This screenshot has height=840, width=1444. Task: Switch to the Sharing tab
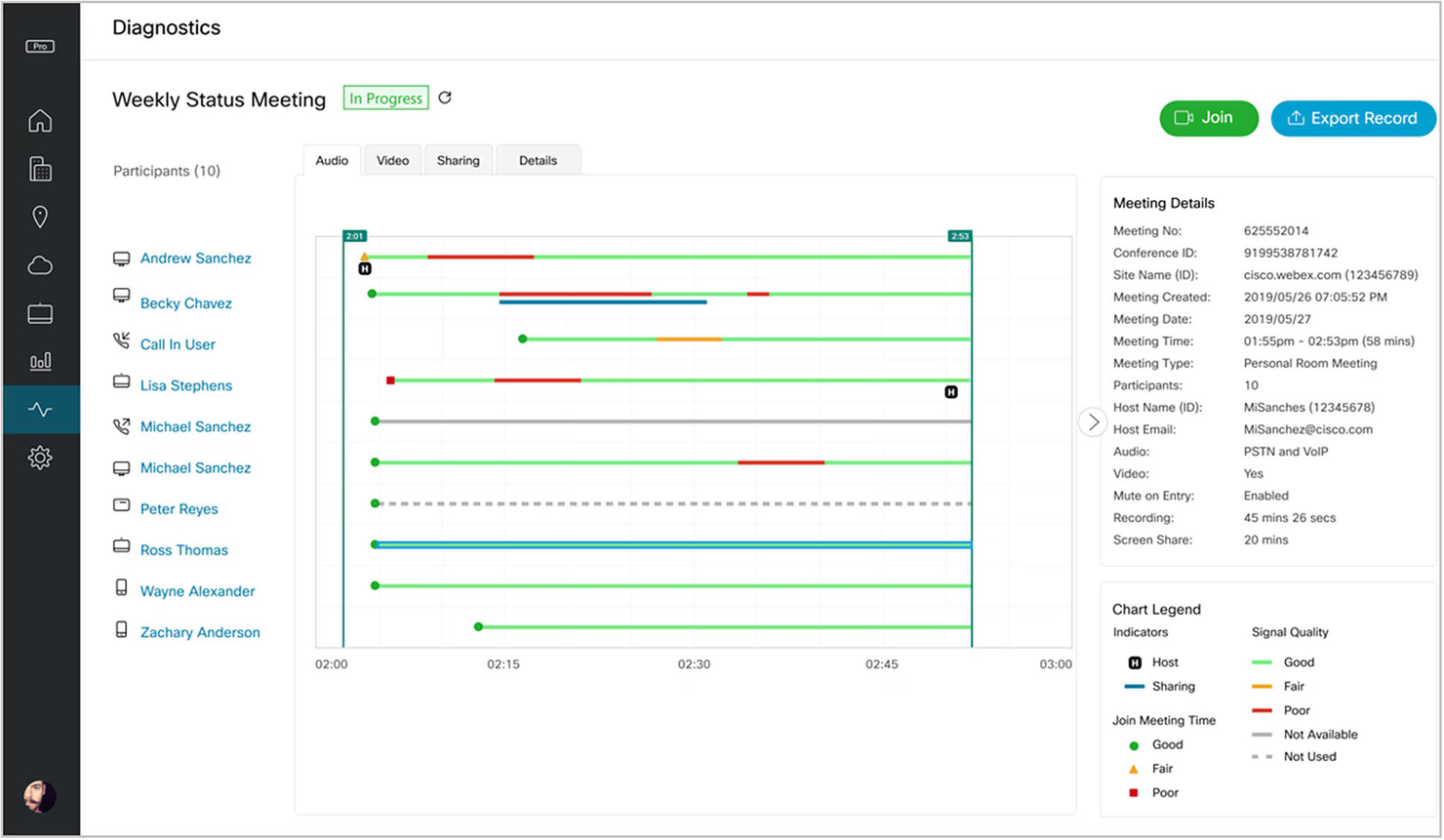point(459,160)
